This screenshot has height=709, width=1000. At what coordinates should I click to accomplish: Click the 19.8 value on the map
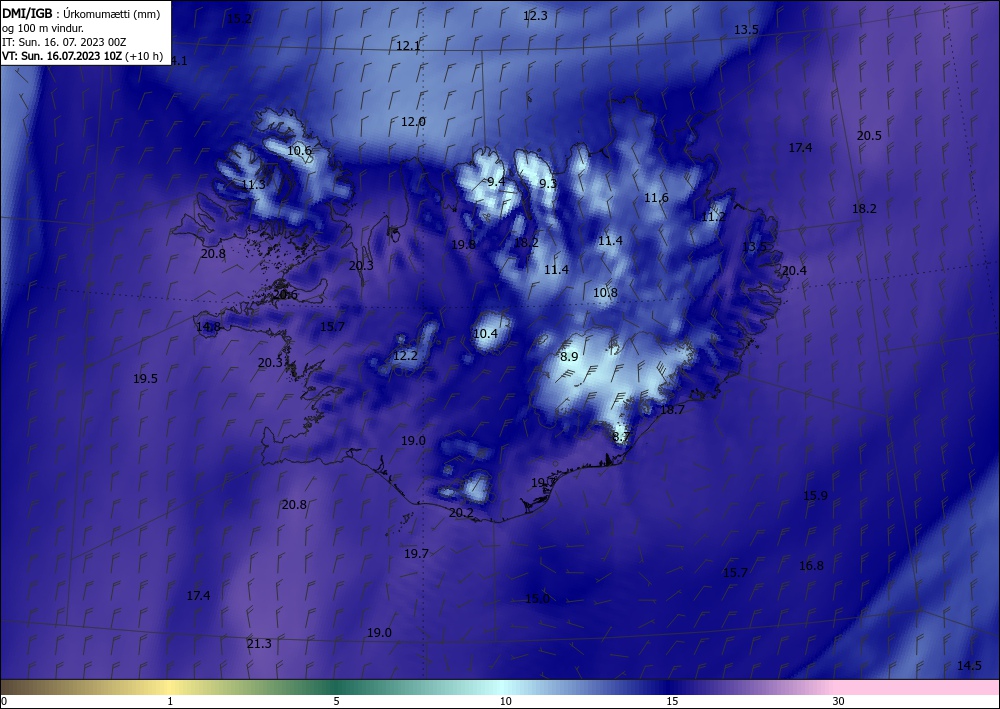(x=464, y=244)
